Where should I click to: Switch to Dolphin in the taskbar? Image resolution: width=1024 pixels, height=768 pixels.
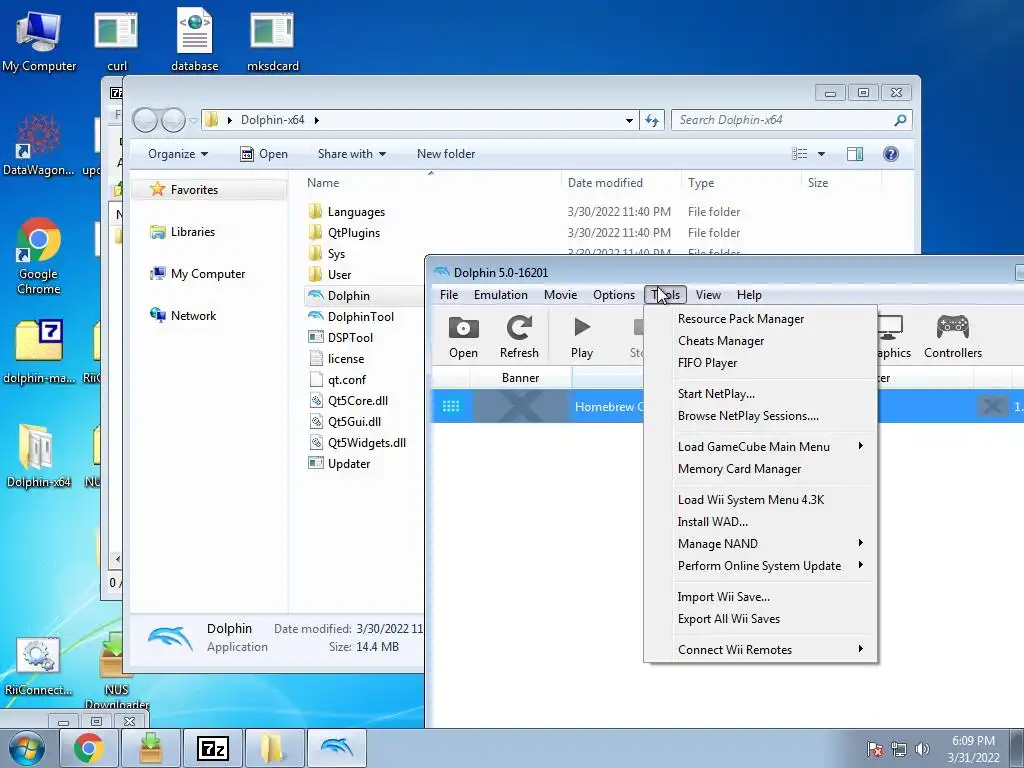click(x=337, y=748)
